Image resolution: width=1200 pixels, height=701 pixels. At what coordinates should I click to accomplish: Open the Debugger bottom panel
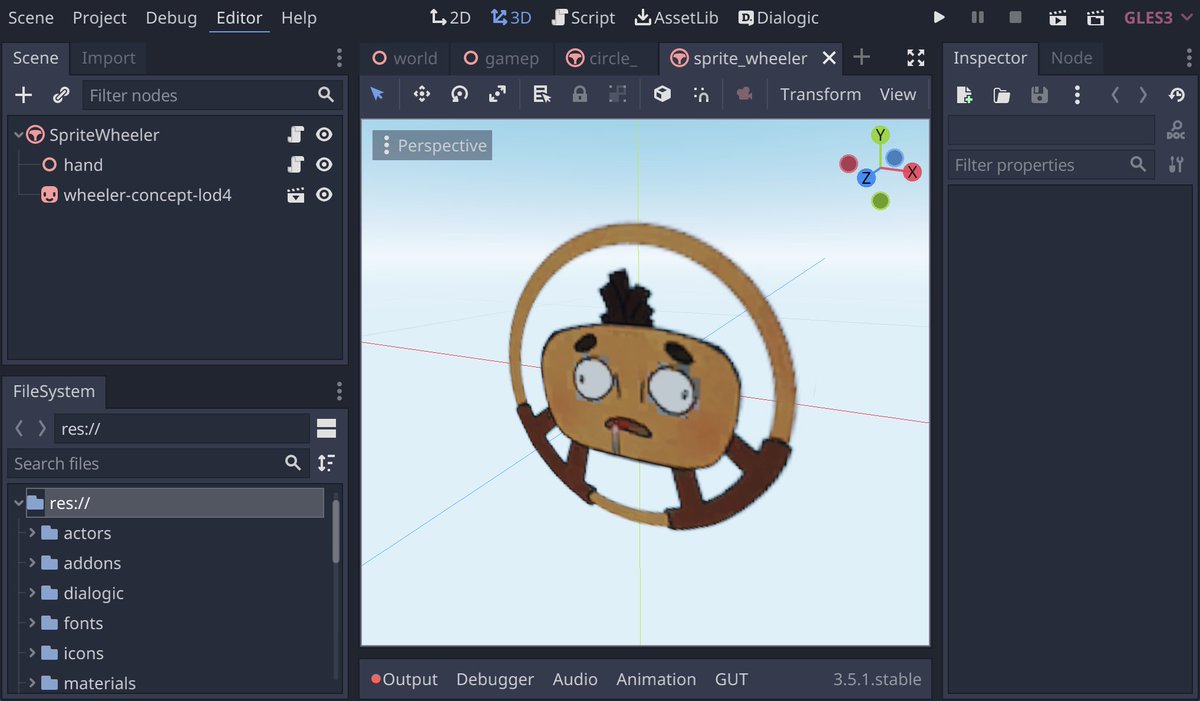tap(495, 679)
